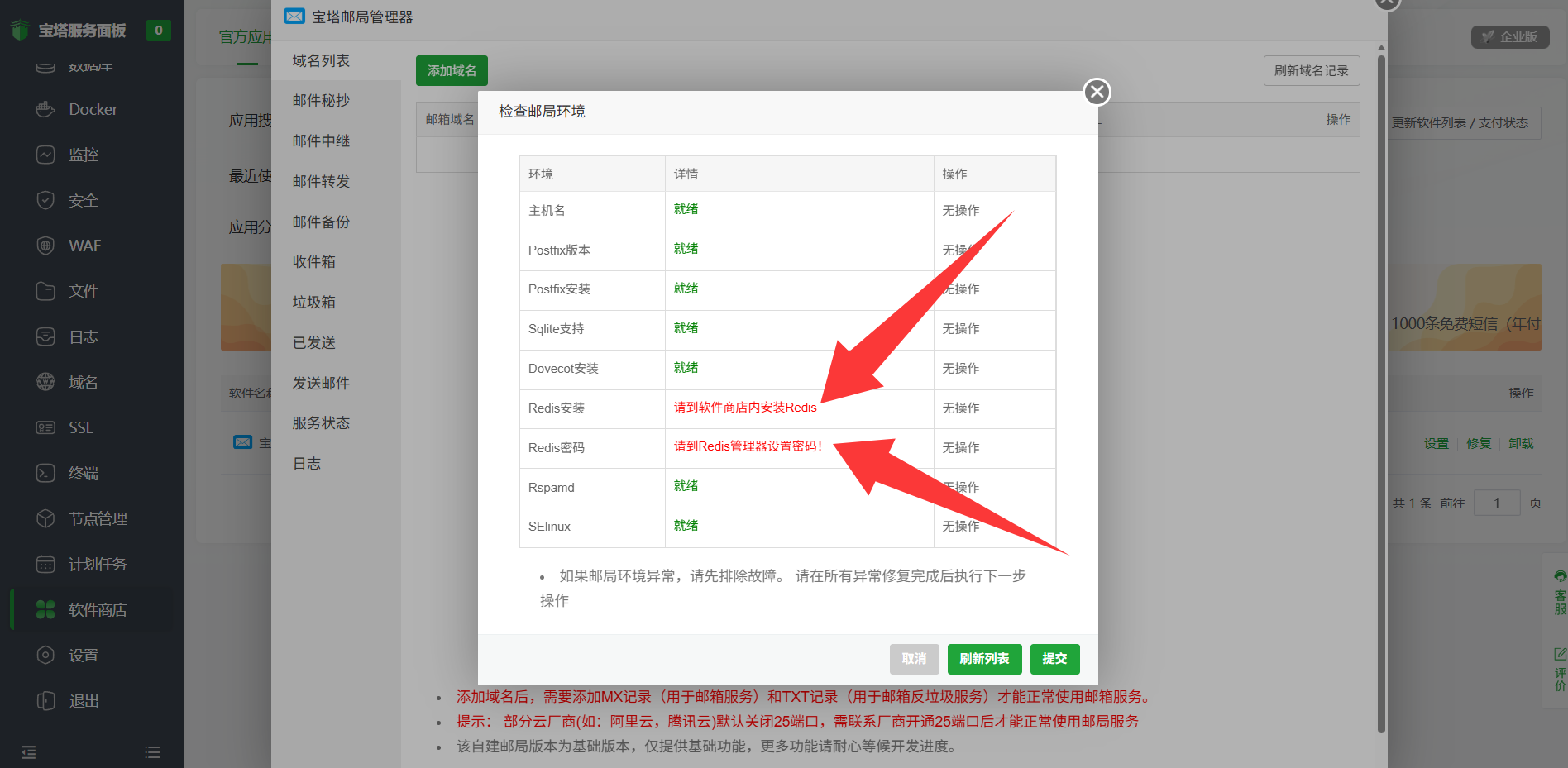
Task: Click the SSL certificate icon
Action: [x=45, y=427]
